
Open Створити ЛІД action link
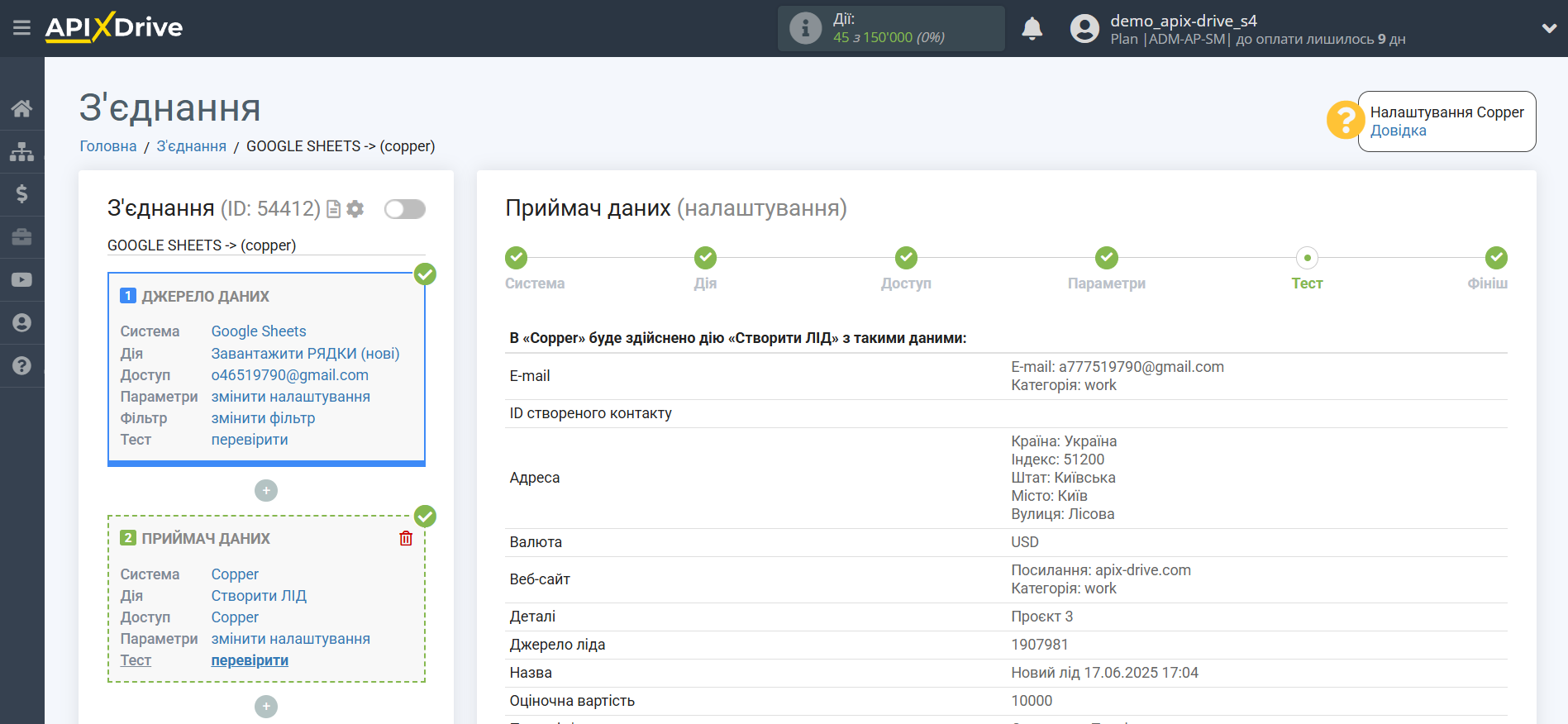tap(259, 596)
